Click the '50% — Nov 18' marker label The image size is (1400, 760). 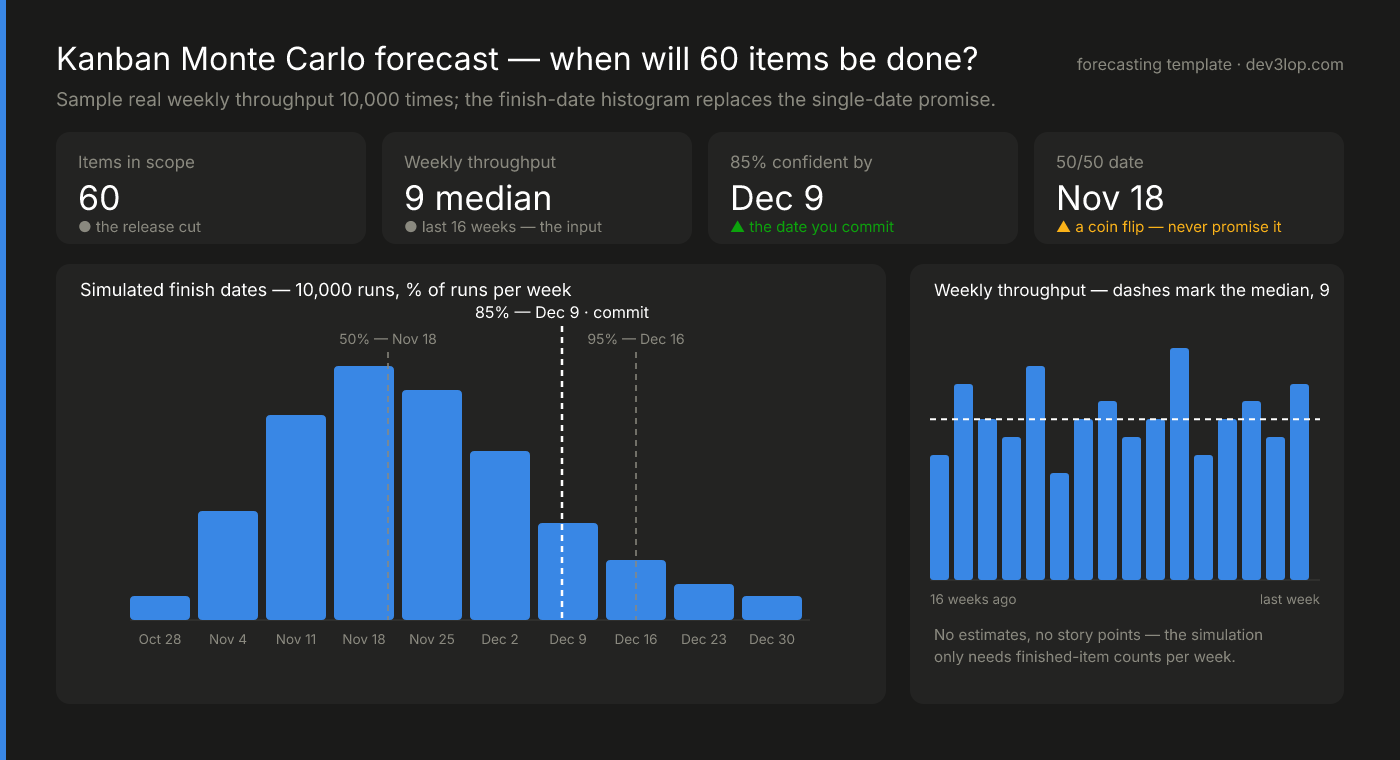(x=388, y=339)
